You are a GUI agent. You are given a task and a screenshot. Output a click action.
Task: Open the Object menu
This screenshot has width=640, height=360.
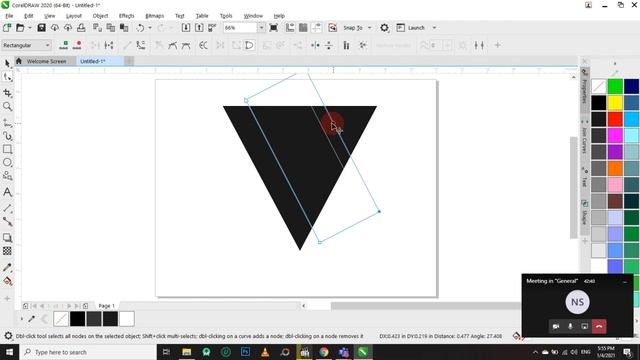point(100,16)
